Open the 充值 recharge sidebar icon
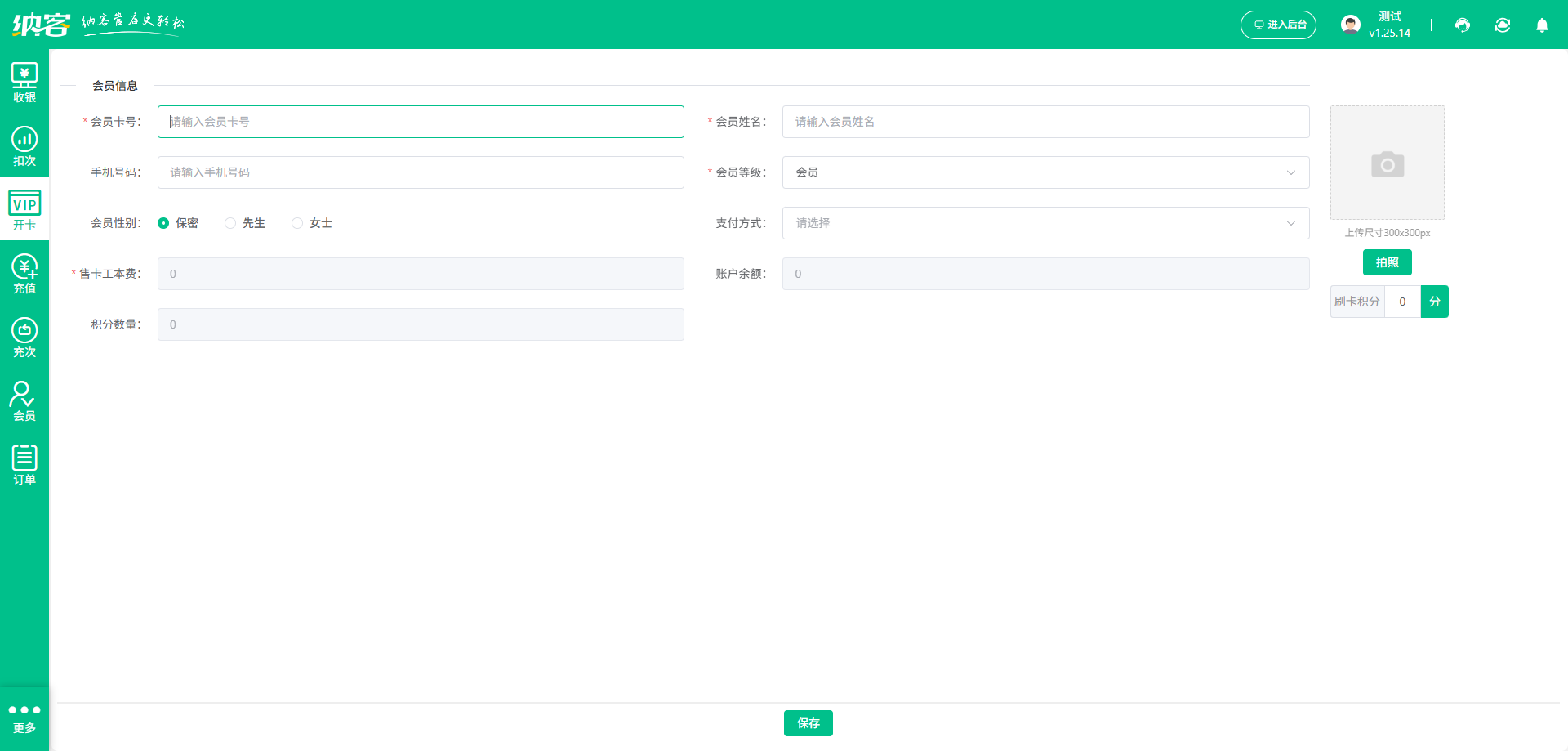This screenshot has width=1568, height=751. tap(24, 274)
